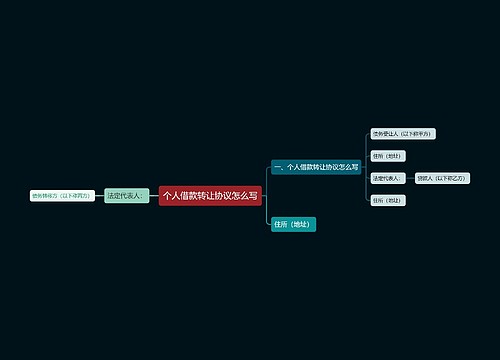Click the vertical bracket line joining four gray nodes

pyautogui.click(x=366, y=167)
